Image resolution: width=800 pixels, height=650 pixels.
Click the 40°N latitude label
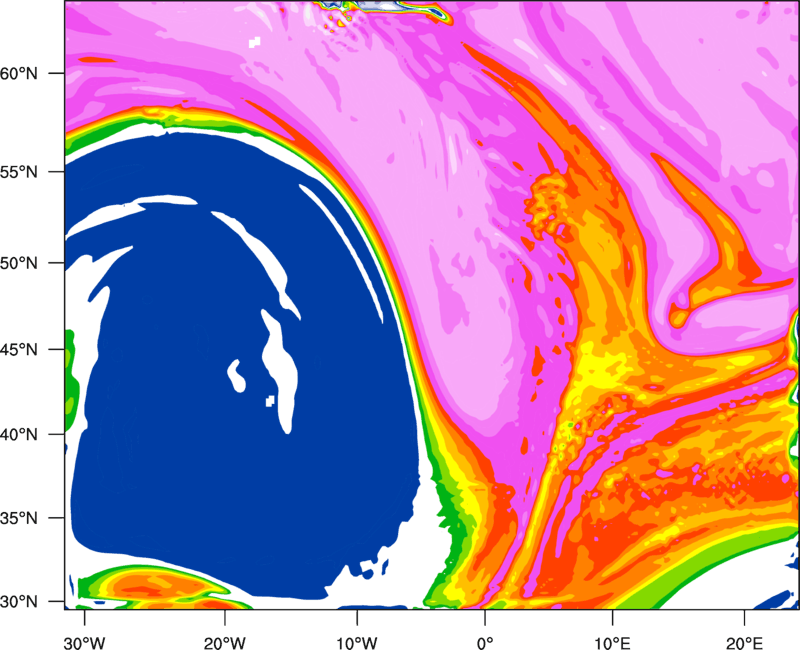[19, 435]
